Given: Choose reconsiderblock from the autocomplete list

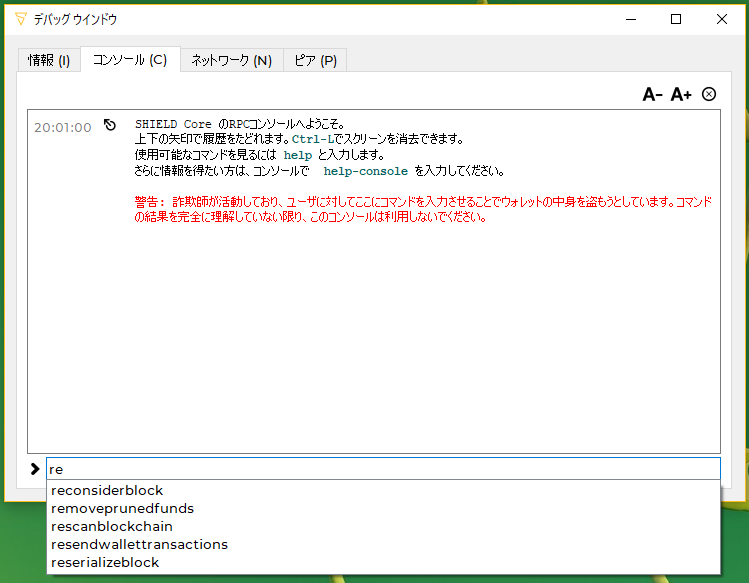Looking at the screenshot, I should [x=107, y=490].
